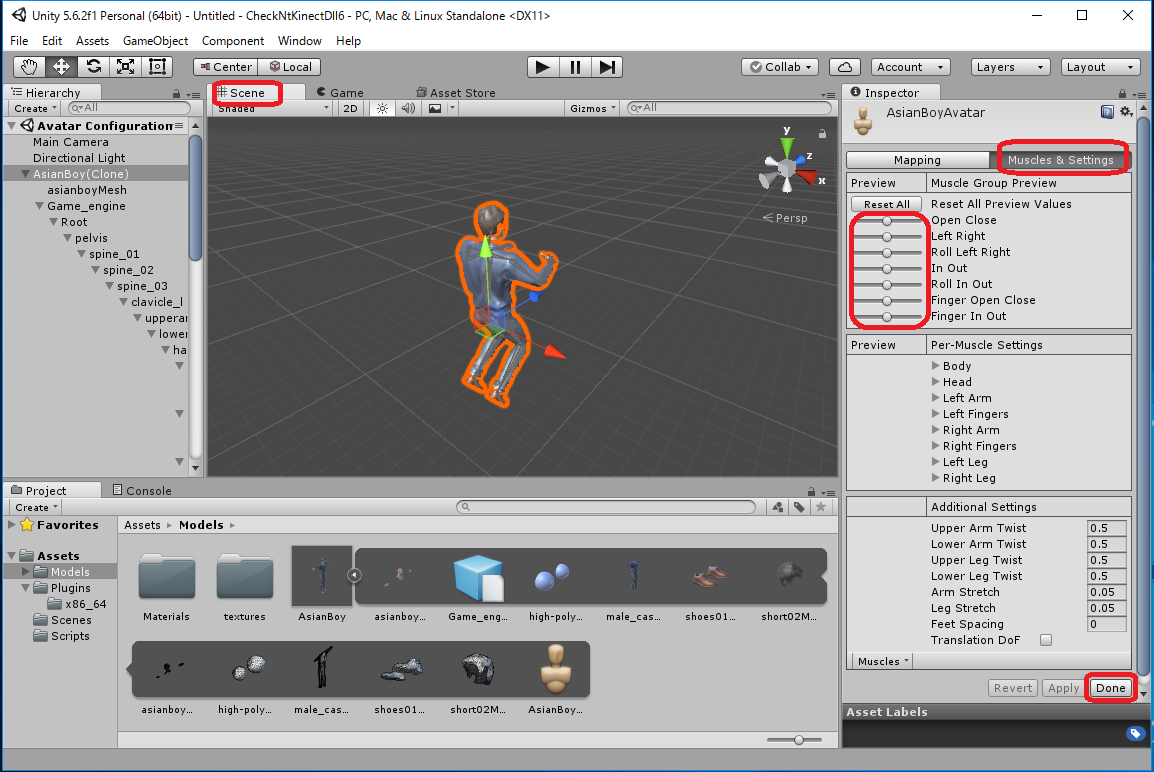Viewport: 1154px width, 772px height.
Task: Select the Rect Transform tool
Action: (157, 67)
